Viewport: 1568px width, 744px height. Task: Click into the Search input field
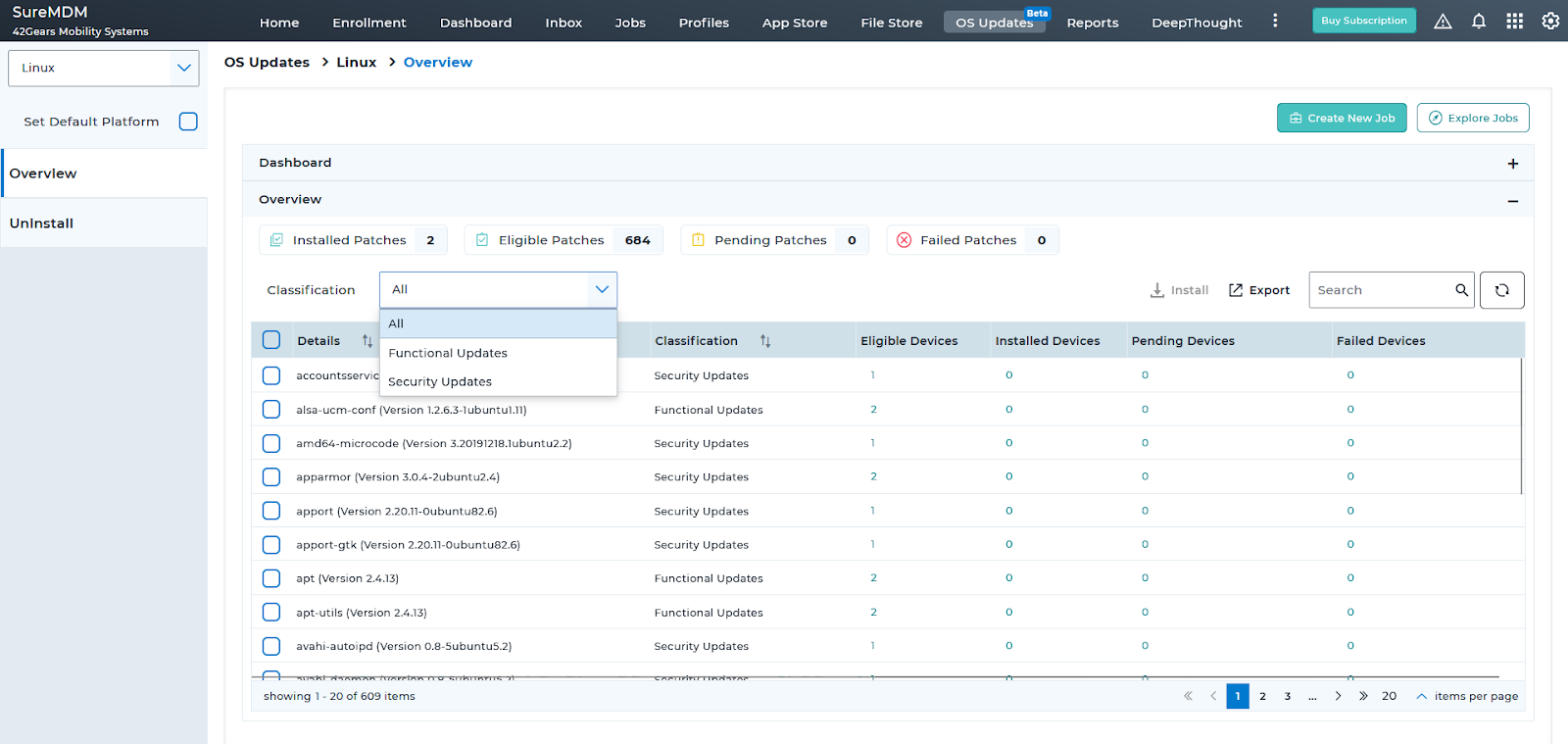tap(1380, 290)
